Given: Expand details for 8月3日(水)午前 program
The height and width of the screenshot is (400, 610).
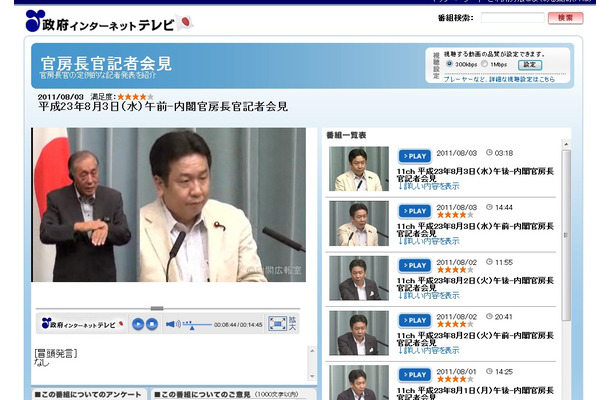Looking at the screenshot, I should tap(428, 241).
